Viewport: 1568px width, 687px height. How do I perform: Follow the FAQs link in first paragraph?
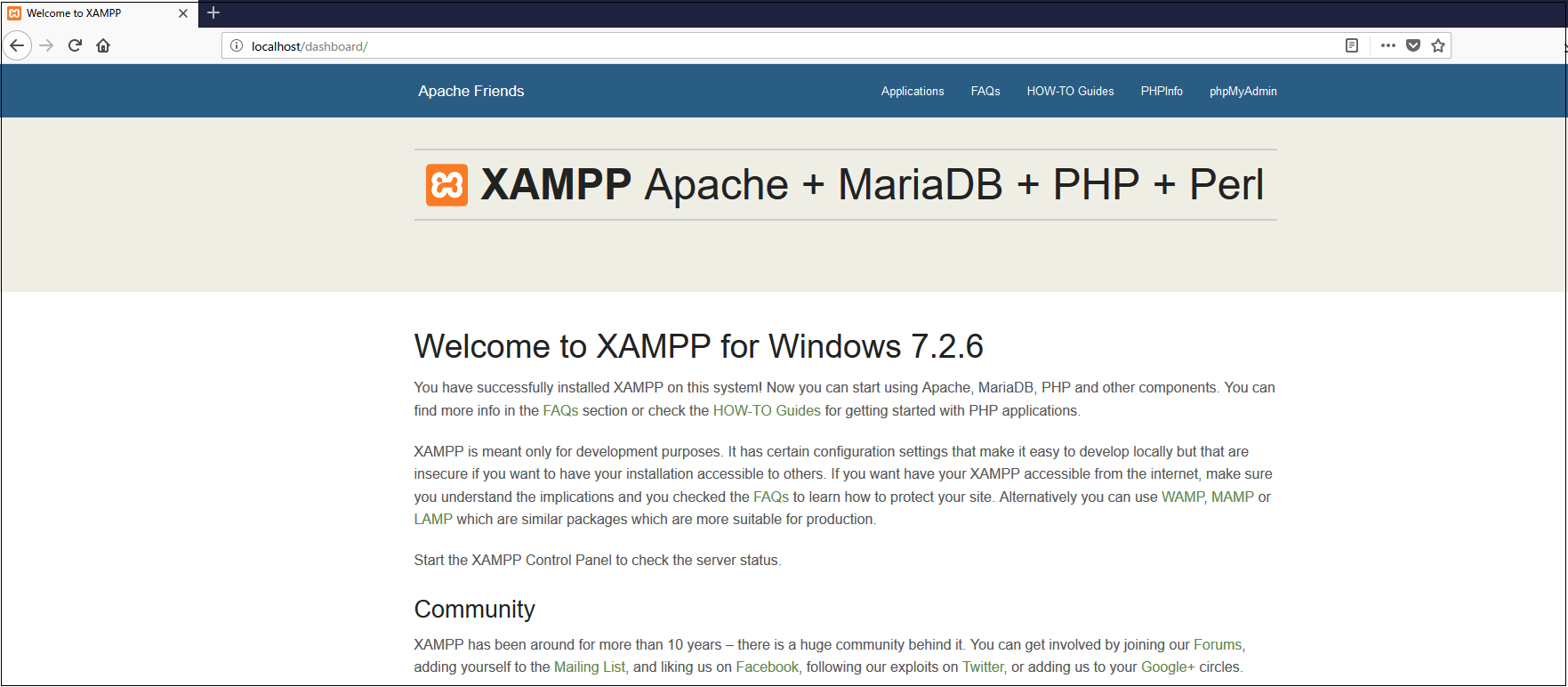point(560,410)
